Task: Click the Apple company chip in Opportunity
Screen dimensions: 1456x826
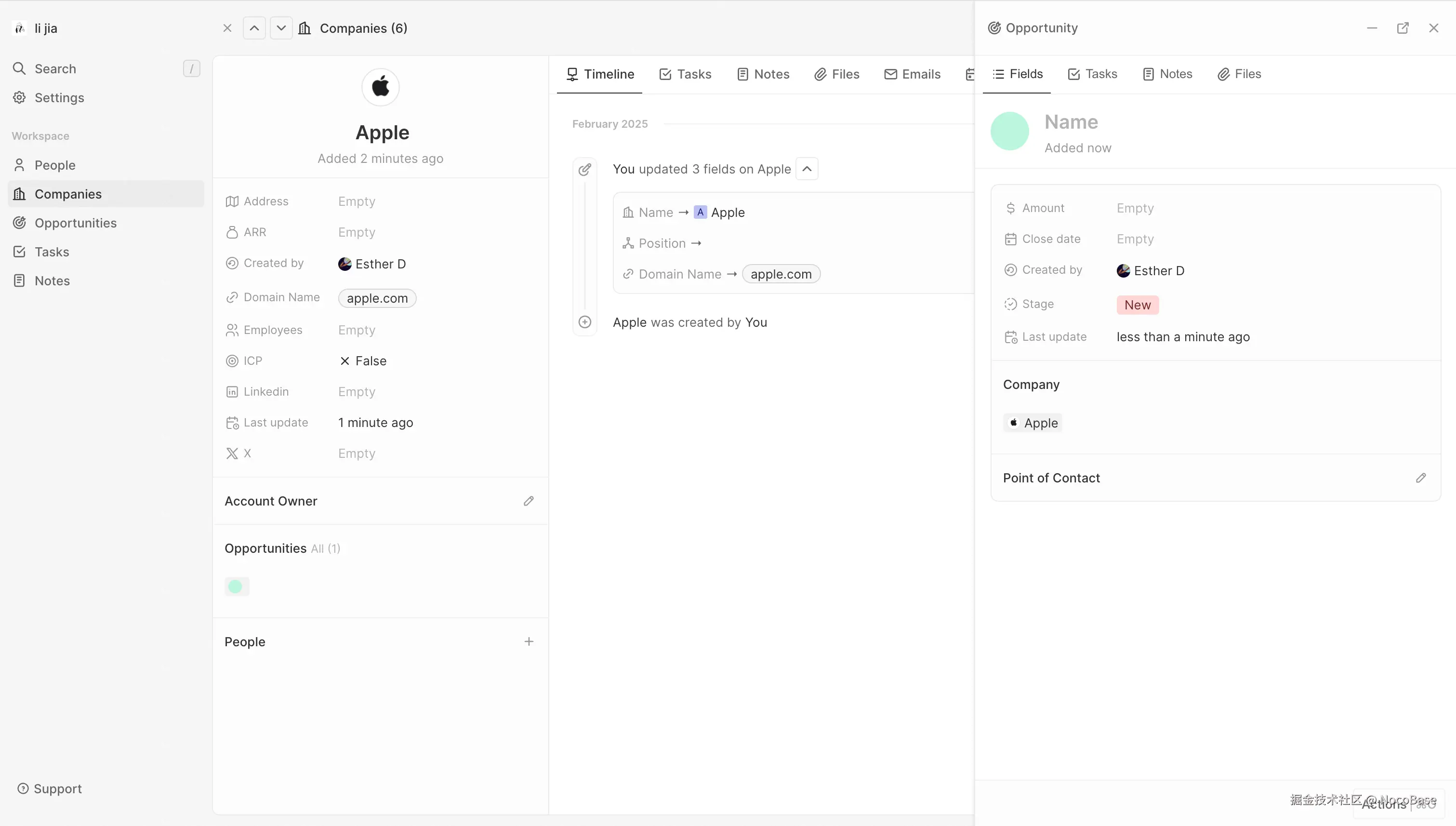Action: [1032, 423]
